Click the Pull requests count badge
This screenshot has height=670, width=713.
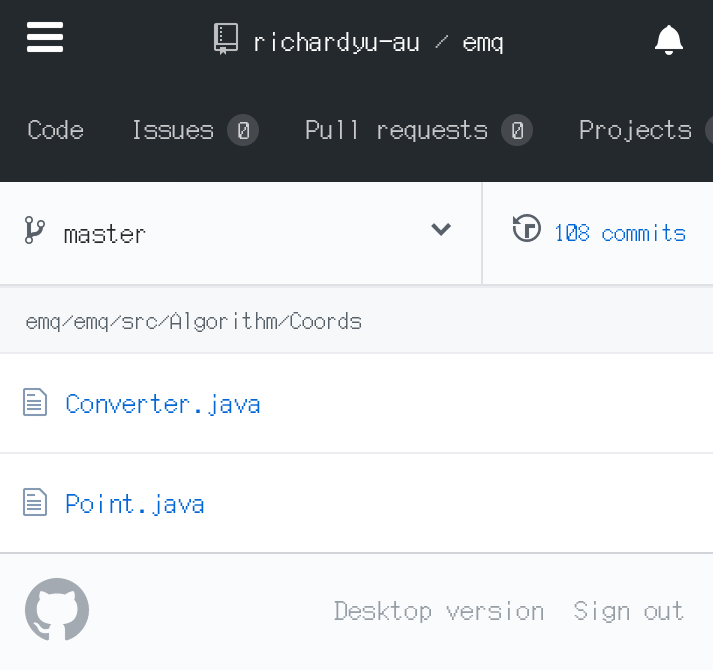click(x=517, y=130)
